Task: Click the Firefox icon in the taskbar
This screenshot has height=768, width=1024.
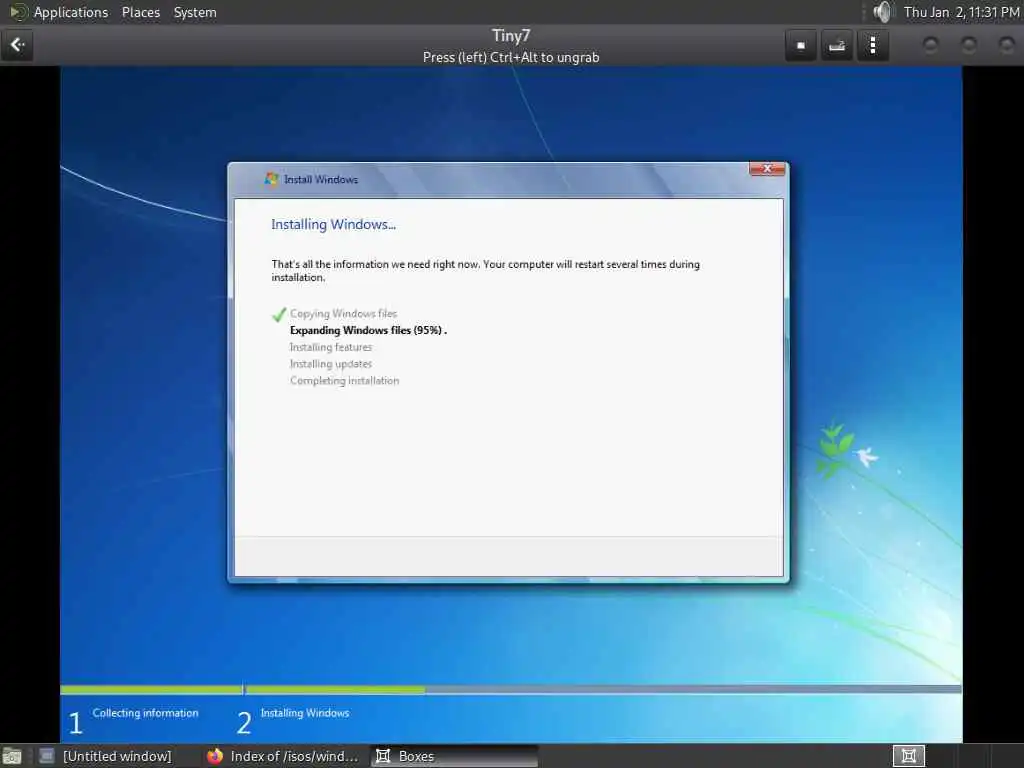Action: 215,756
